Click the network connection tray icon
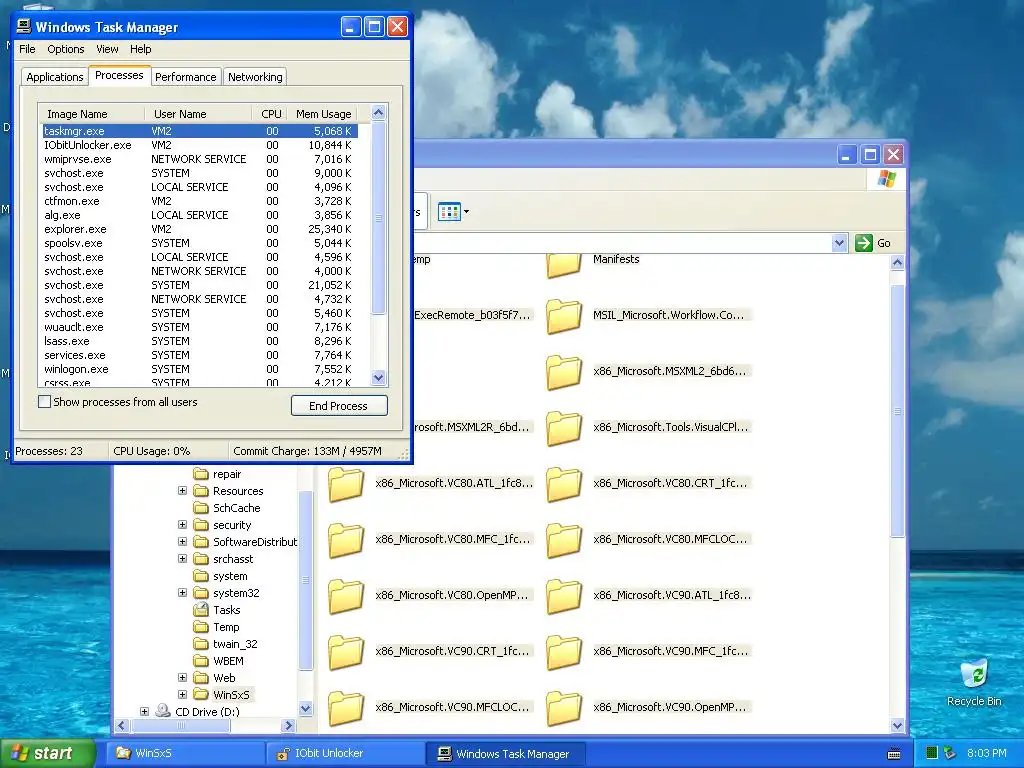 (950, 753)
